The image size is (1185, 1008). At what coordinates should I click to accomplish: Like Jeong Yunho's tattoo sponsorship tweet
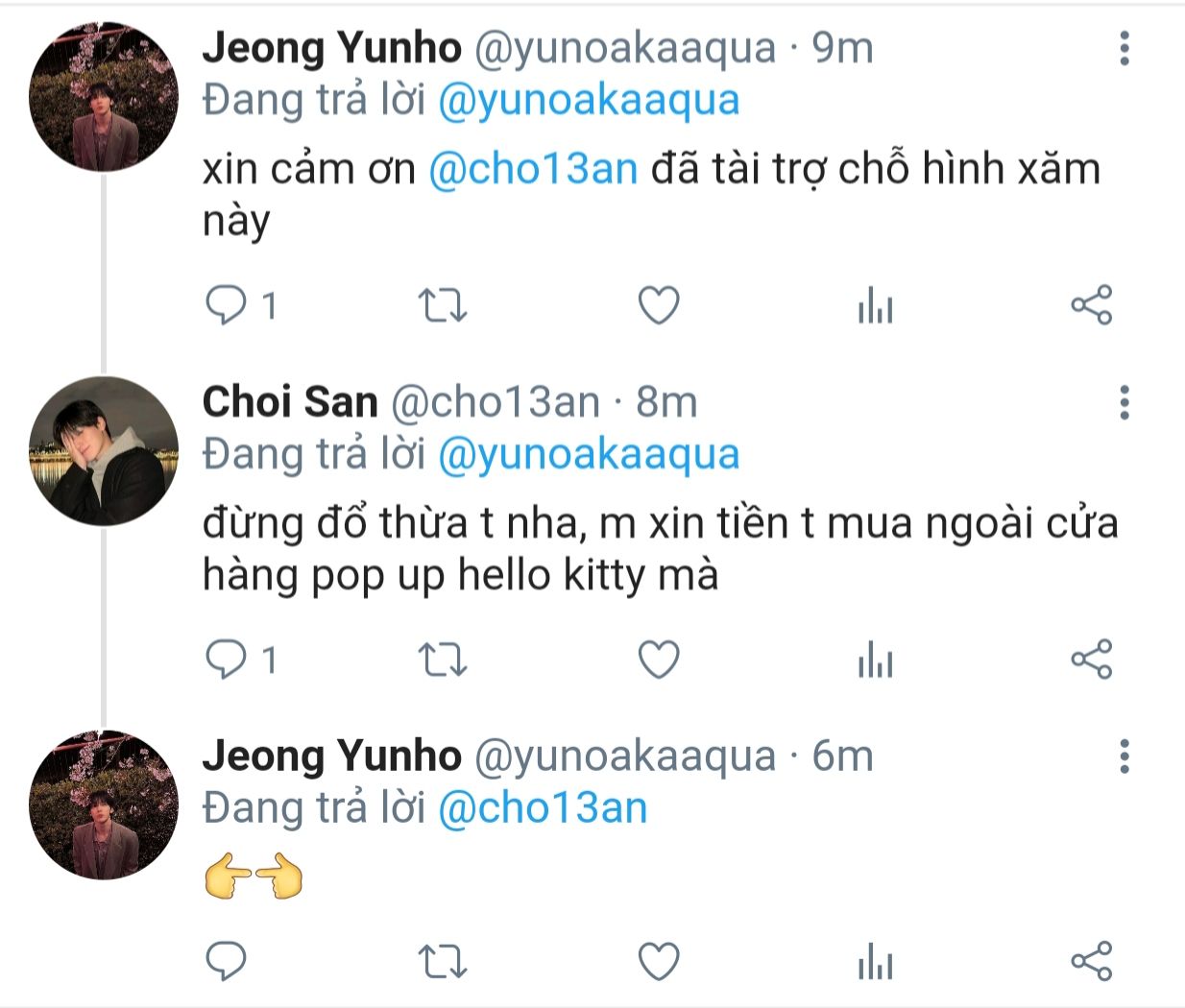click(659, 306)
